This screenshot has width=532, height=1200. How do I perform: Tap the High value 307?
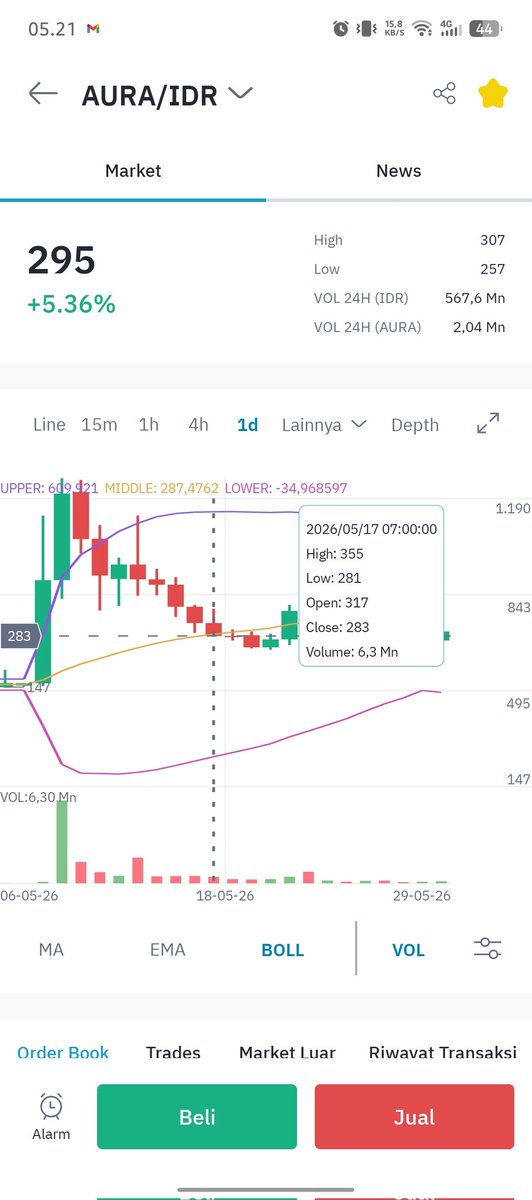point(492,240)
